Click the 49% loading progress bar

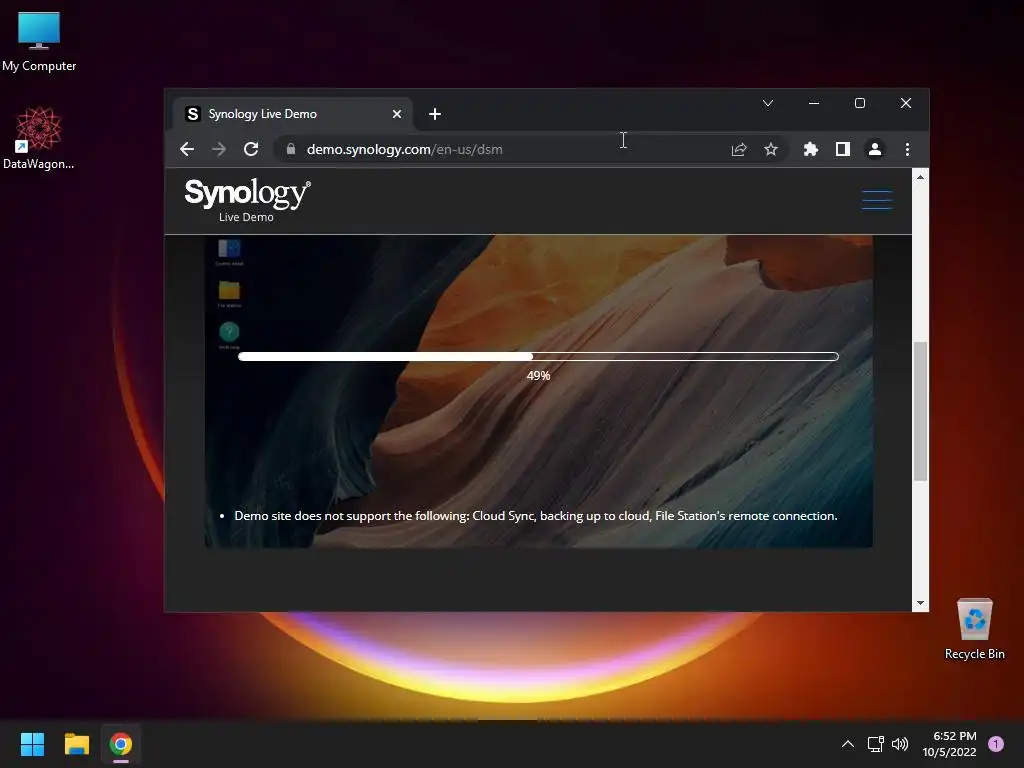538,357
